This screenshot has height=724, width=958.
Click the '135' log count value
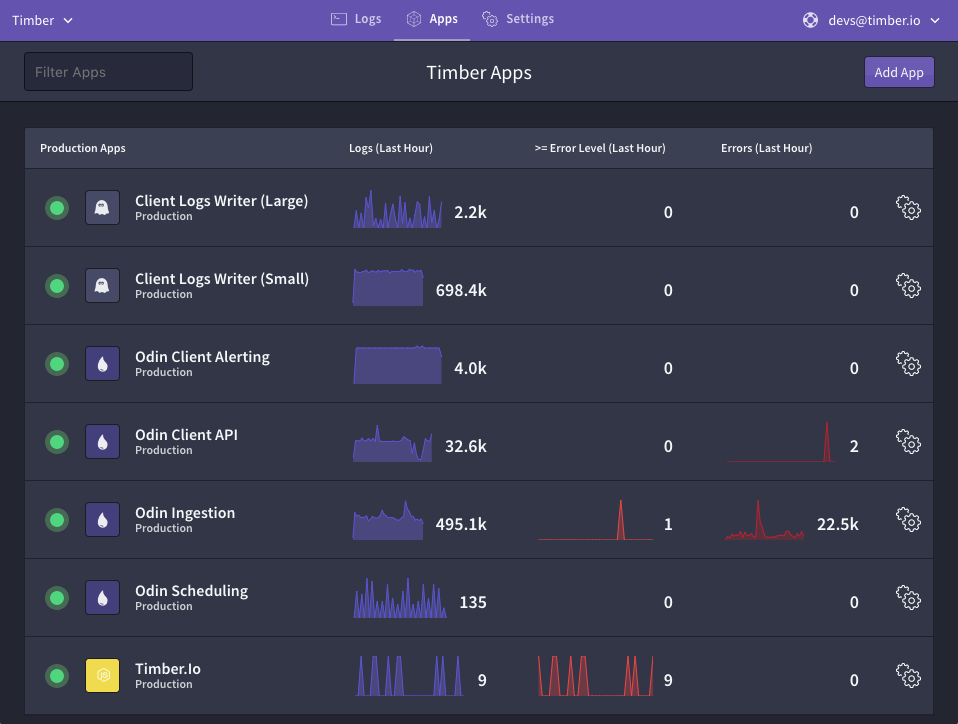click(x=473, y=602)
